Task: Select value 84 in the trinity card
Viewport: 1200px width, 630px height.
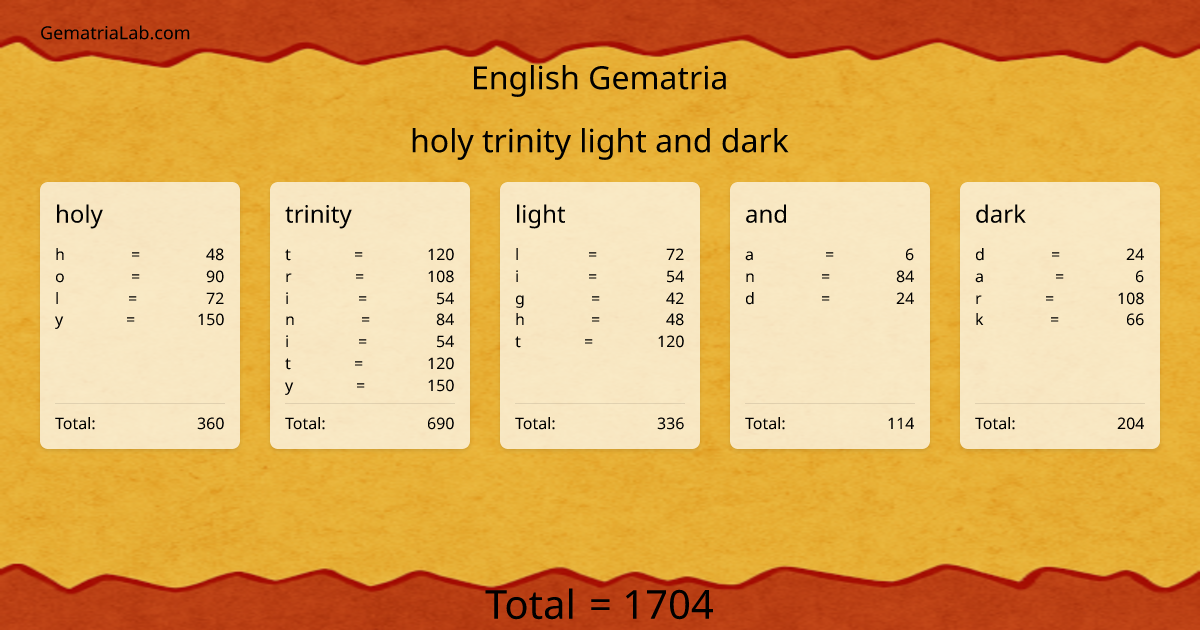Action: point(445,320)
